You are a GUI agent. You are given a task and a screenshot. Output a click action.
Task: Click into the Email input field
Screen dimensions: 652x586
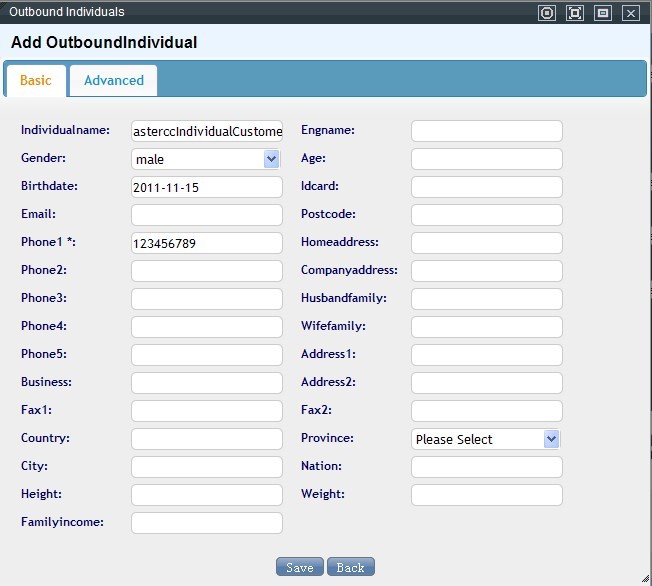coord(207,215)
